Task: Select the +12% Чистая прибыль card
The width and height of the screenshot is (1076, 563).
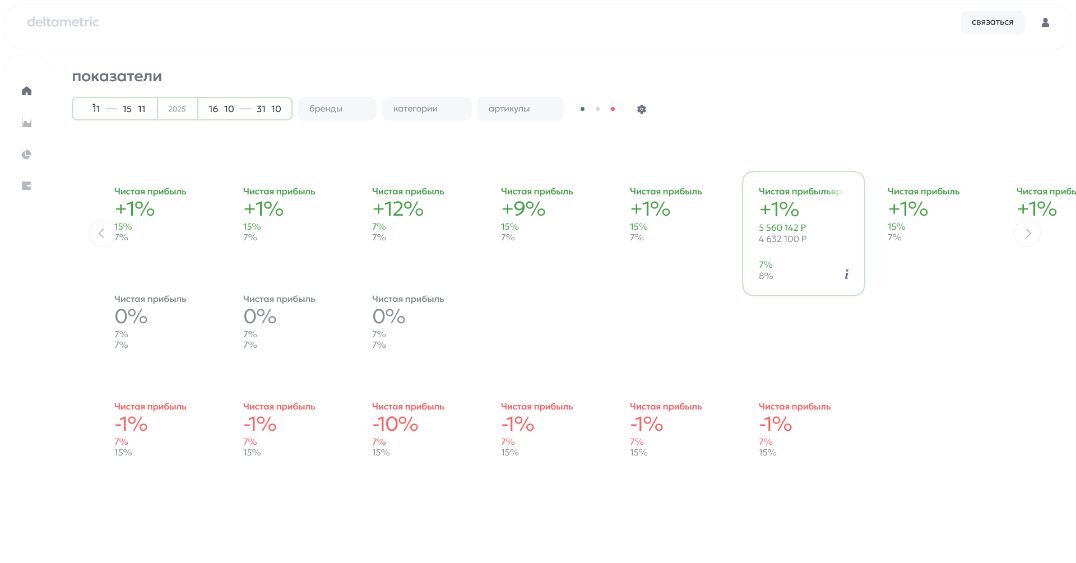Action: click(408, 214)
